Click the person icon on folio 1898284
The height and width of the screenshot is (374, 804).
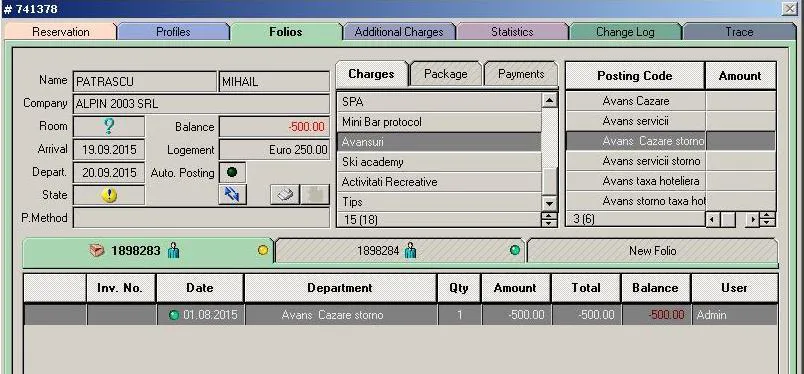point(410,250)
